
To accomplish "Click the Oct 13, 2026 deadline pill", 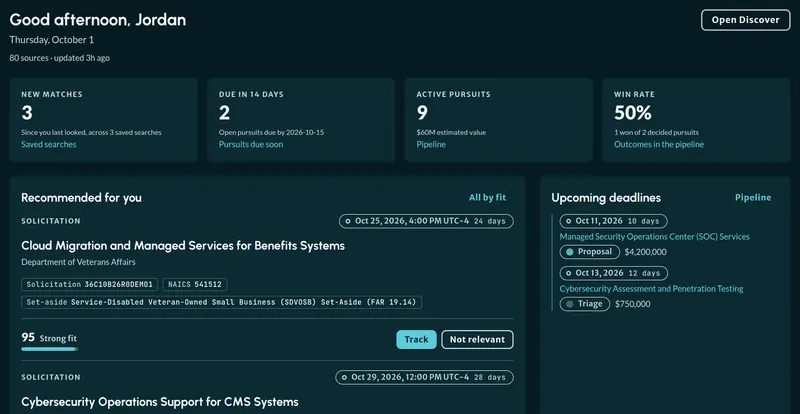I will click(x=613, y=273).
